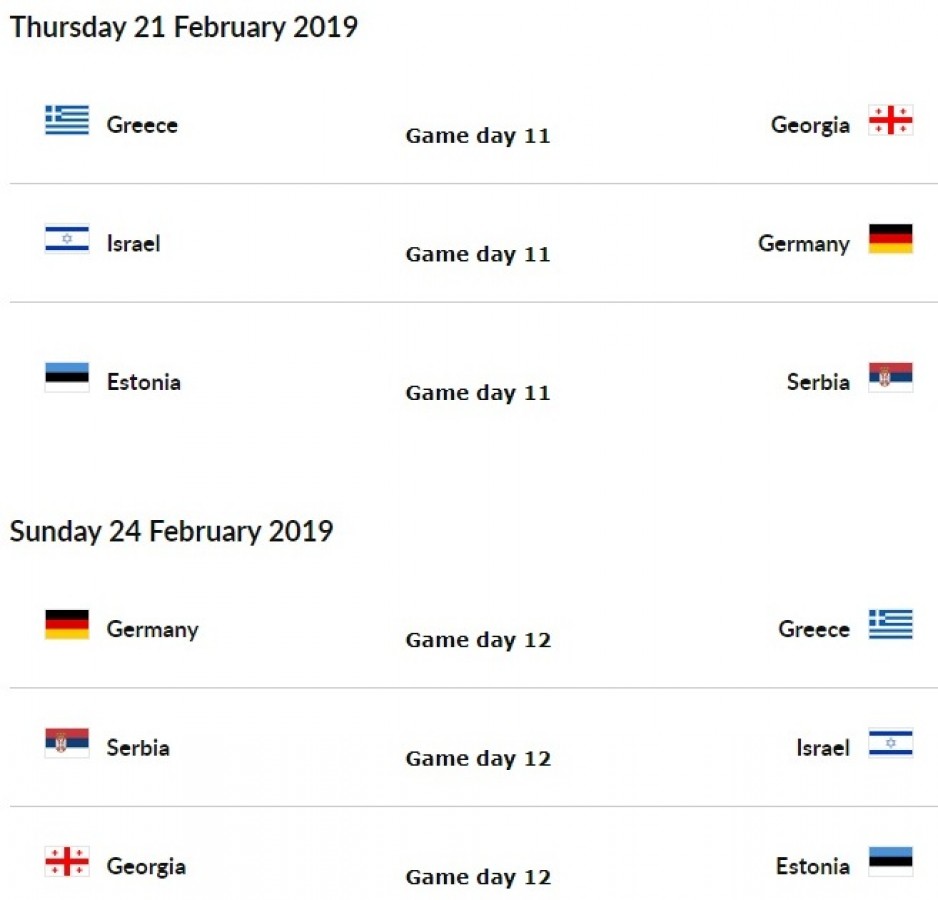Click the Serbia flag on Sunday's fixture
938x900 pixels.
point(67,743)
